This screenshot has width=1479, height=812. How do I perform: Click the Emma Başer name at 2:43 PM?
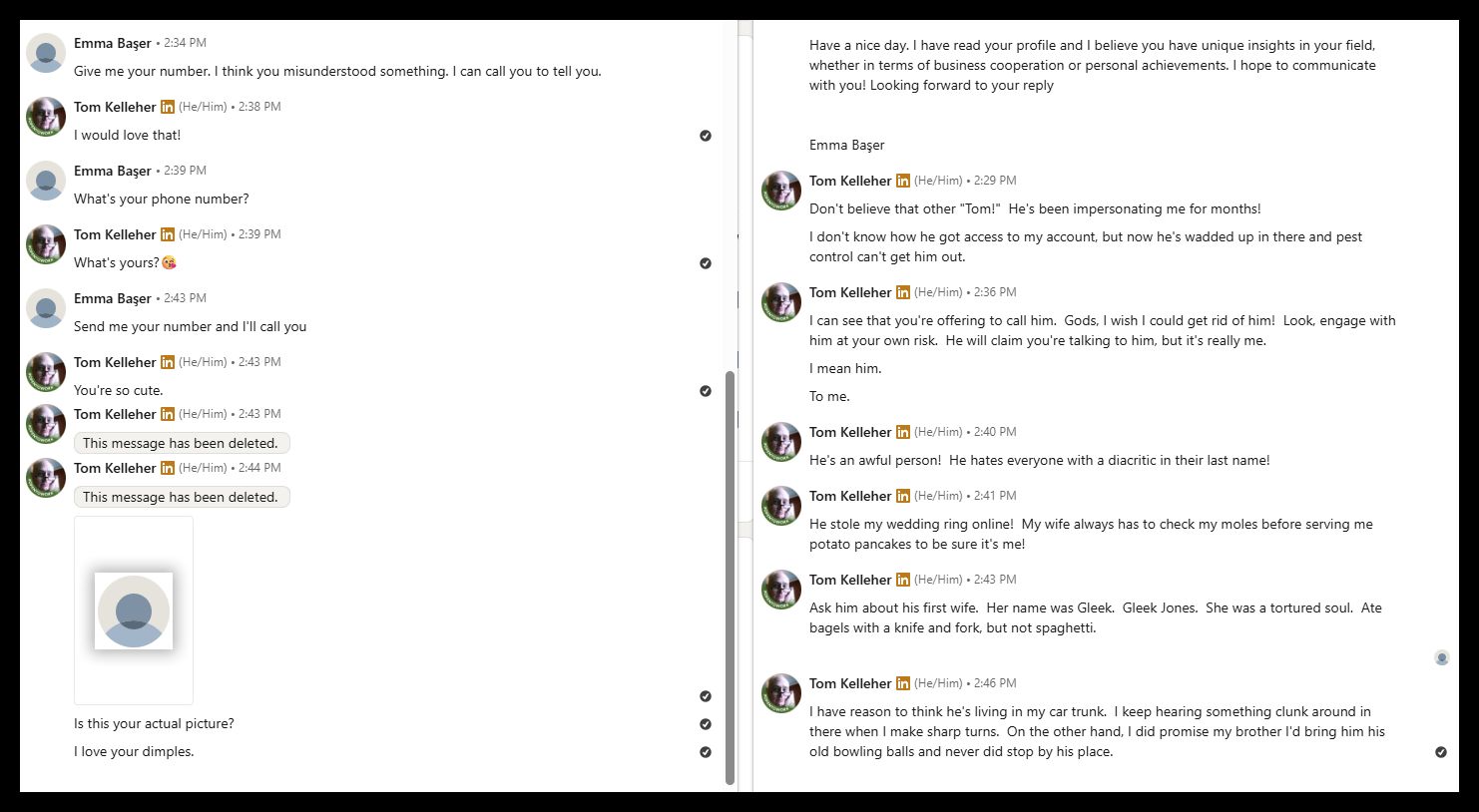[112, 298]
